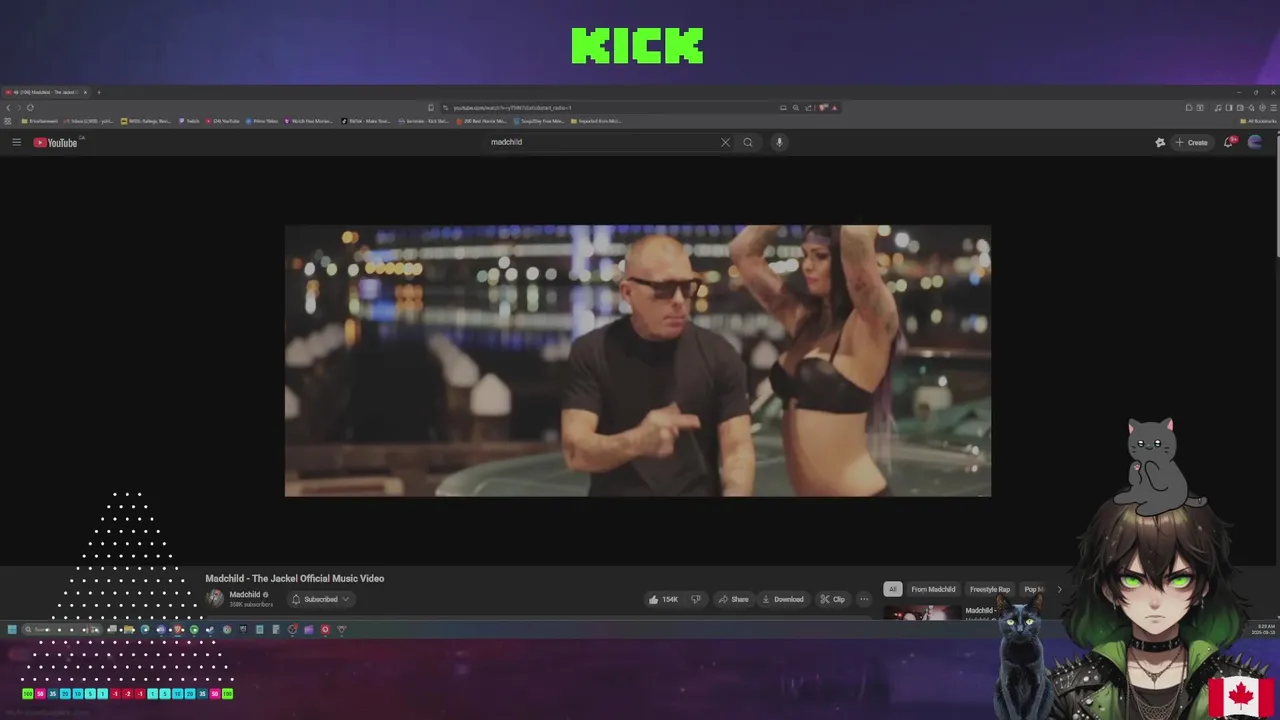Open the browser extension puzzle icon
The height and width of the screenshot is (720, 1280).
click(x=1188, y=107)
